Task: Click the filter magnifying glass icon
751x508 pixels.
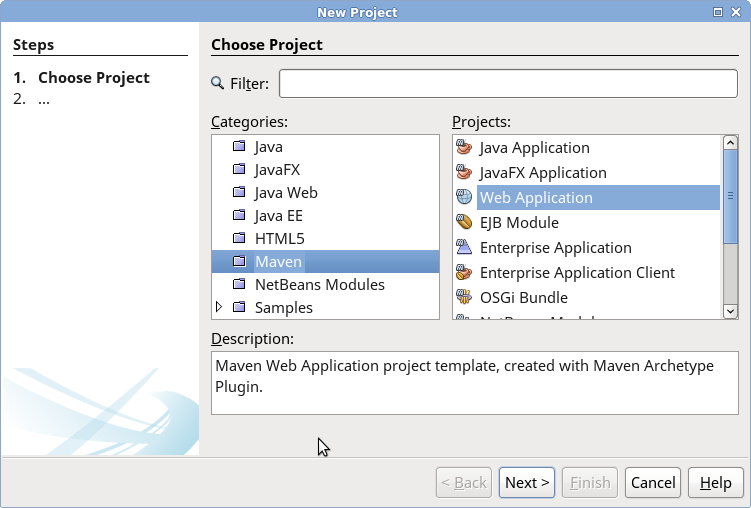Action: pos(218,83)
